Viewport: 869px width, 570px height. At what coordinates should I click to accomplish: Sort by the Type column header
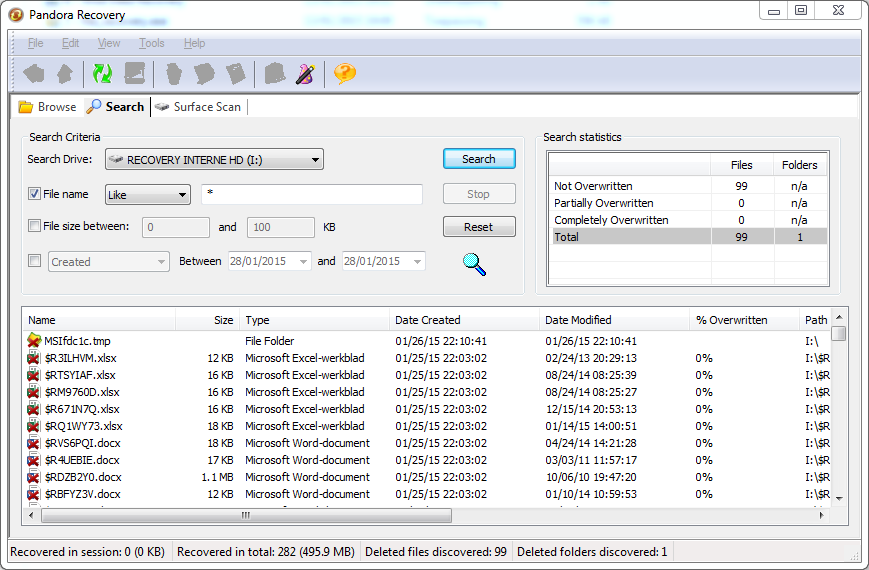click(314, 320)
